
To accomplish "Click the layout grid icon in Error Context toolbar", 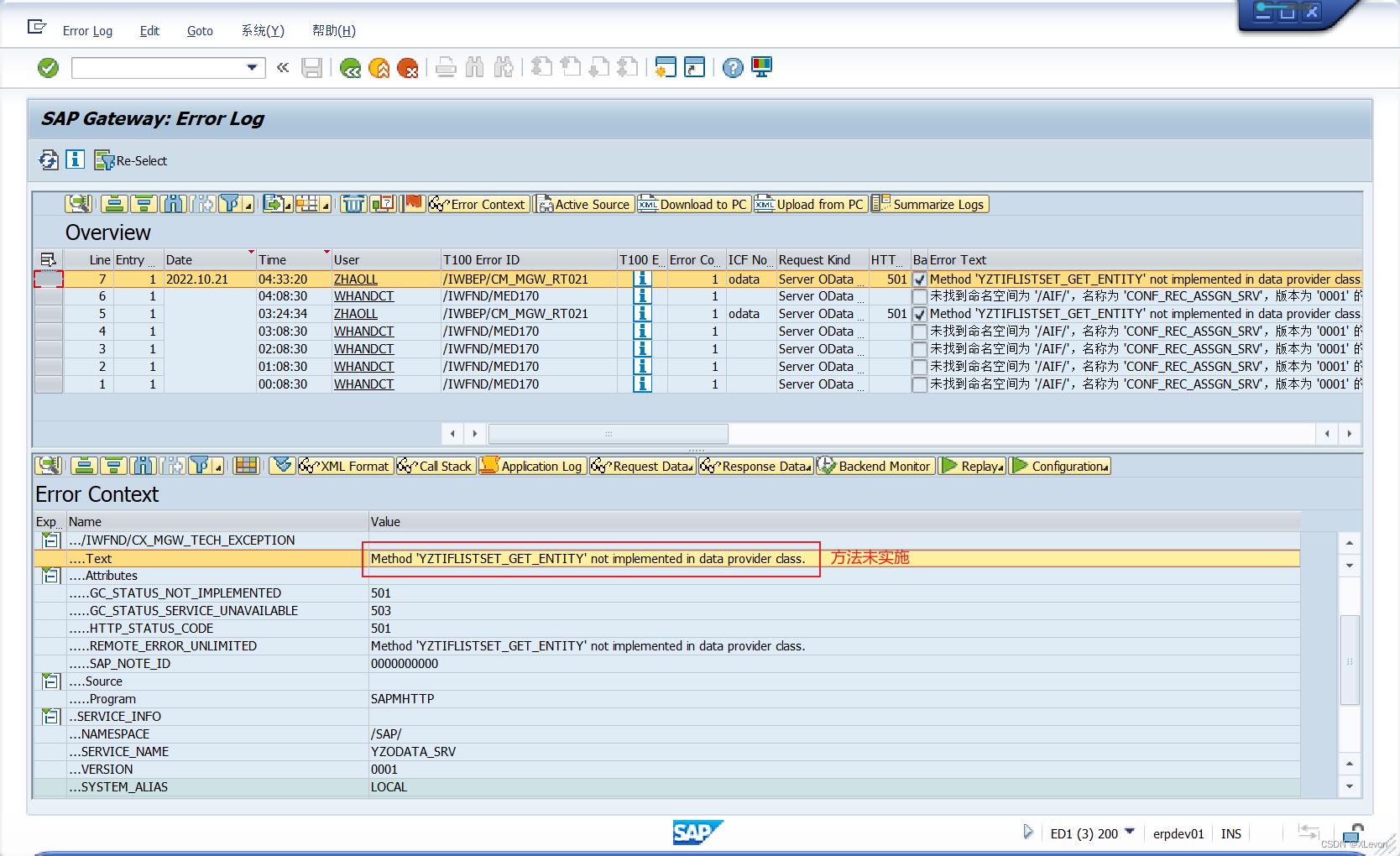I will pos(246,466).
